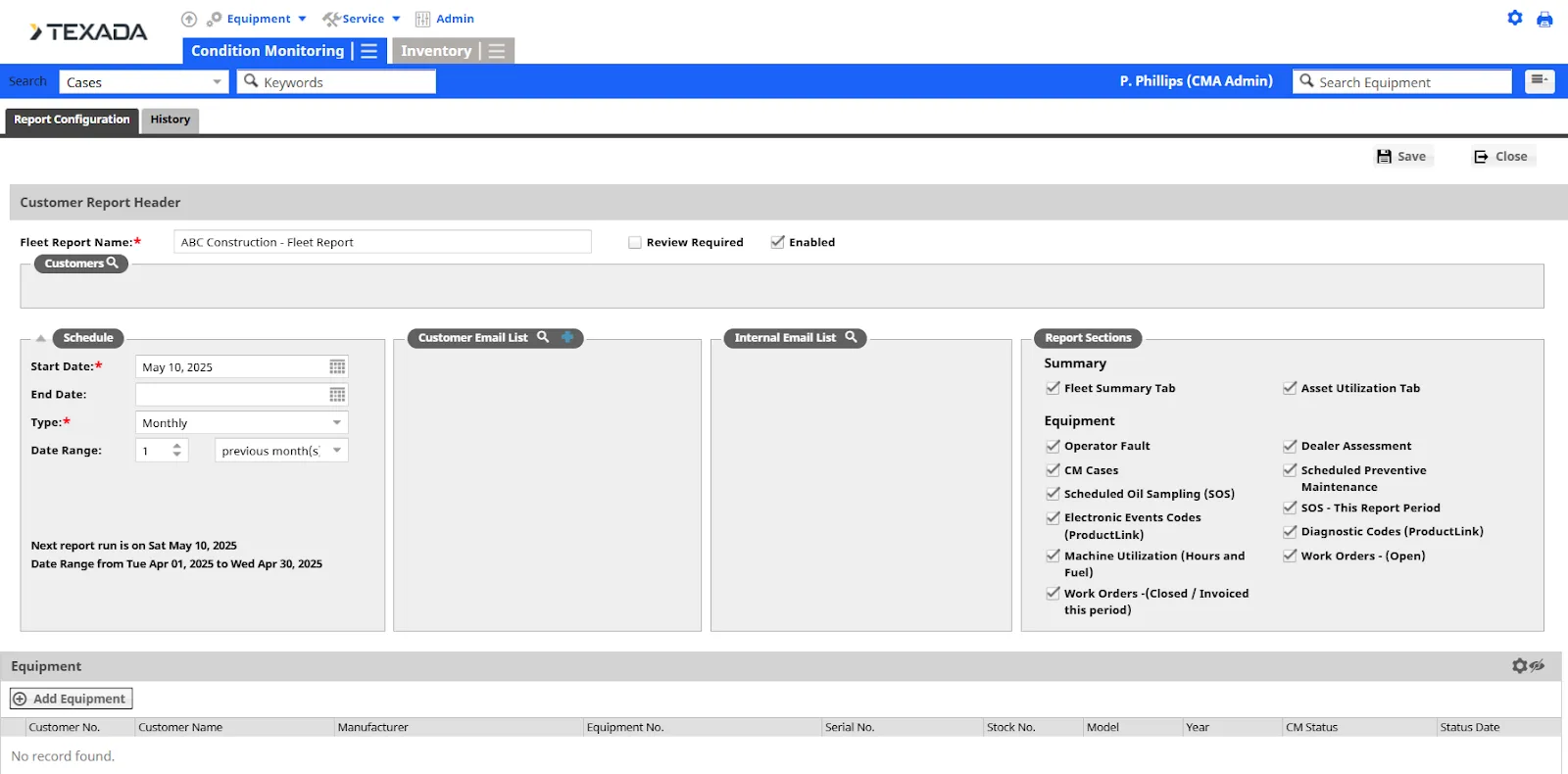Screen dimensions: 1568x774
Task: Enable the Review Required checkbox
Action: 635,242
